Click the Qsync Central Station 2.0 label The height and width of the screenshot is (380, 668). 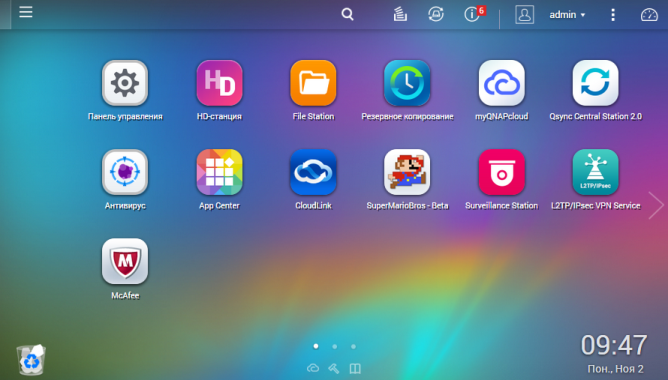point(595,116)
